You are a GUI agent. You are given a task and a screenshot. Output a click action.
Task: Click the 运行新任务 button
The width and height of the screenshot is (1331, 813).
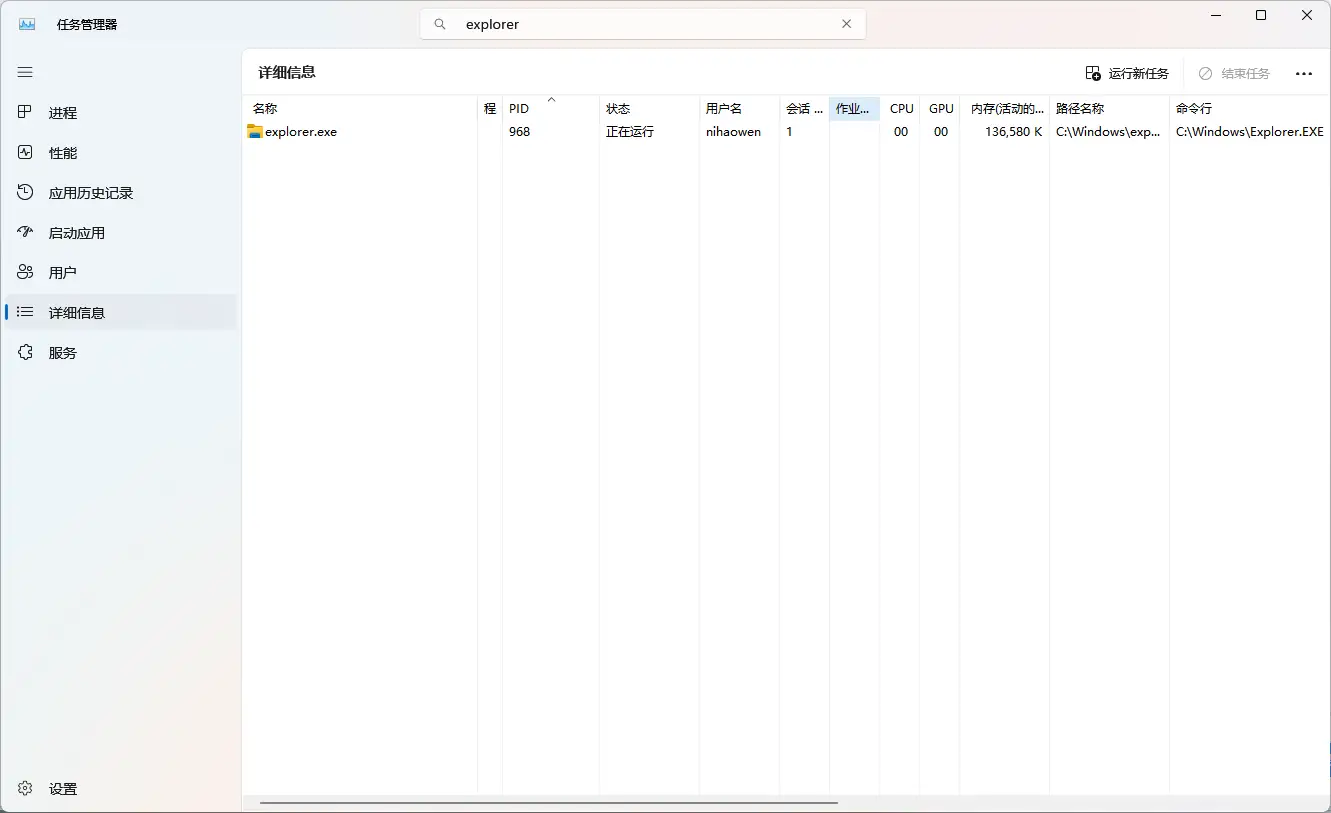[1127, 73]
